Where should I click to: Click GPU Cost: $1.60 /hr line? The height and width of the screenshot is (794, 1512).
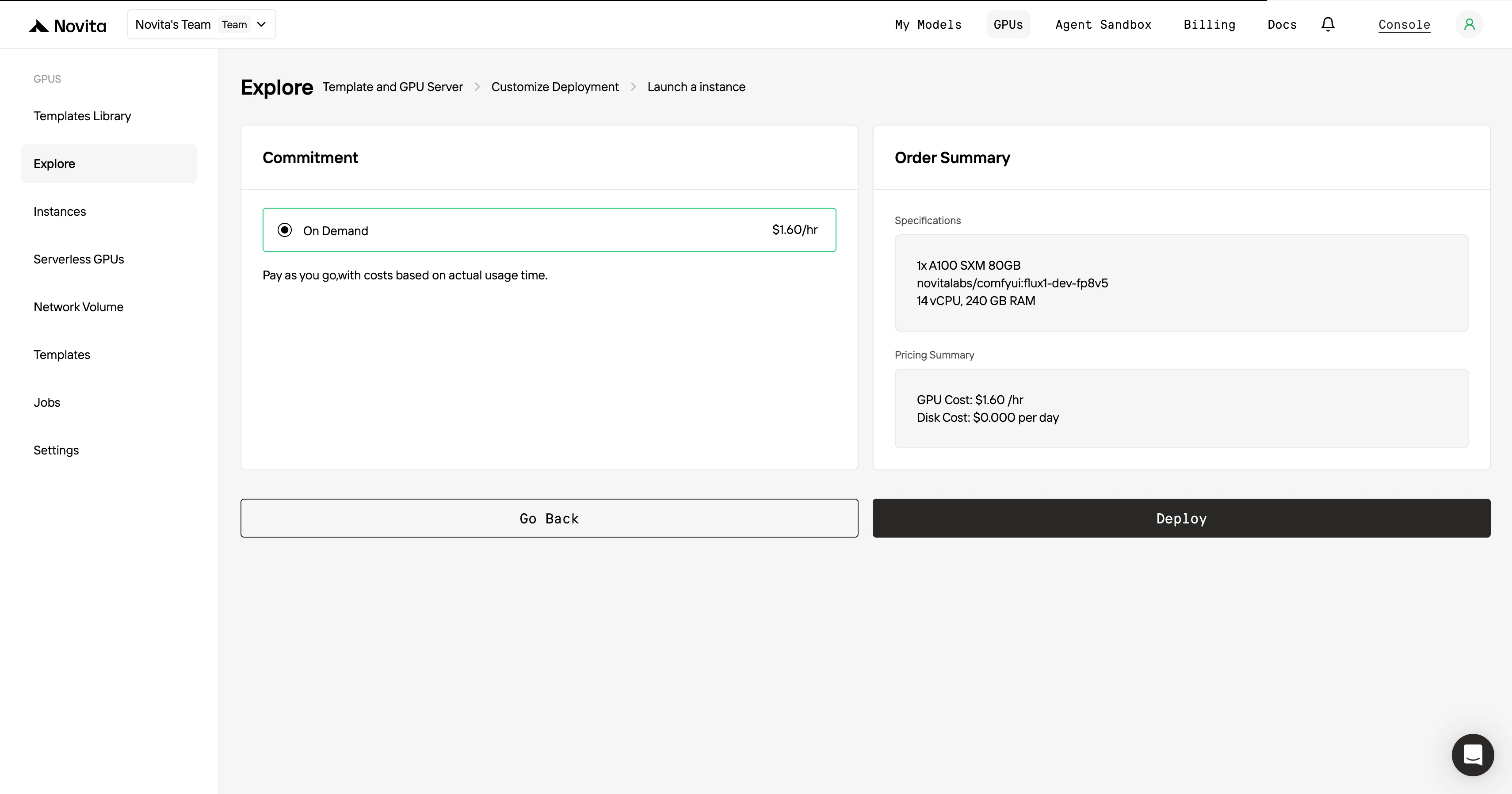pos(970,400)
